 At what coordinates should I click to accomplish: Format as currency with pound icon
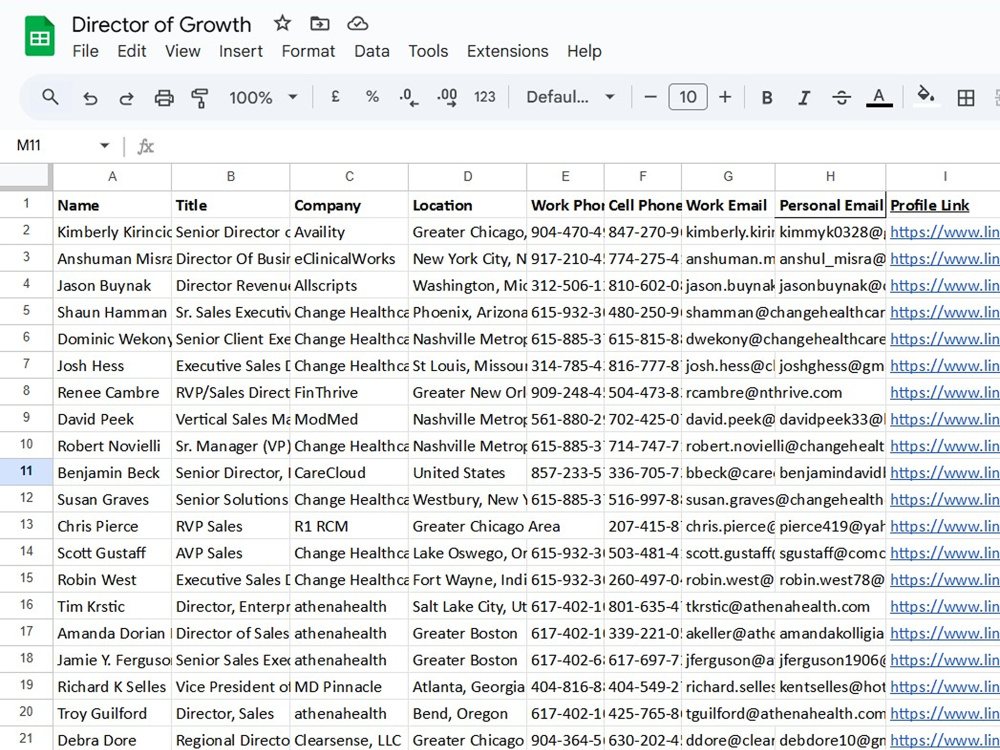tap(335, 97)
